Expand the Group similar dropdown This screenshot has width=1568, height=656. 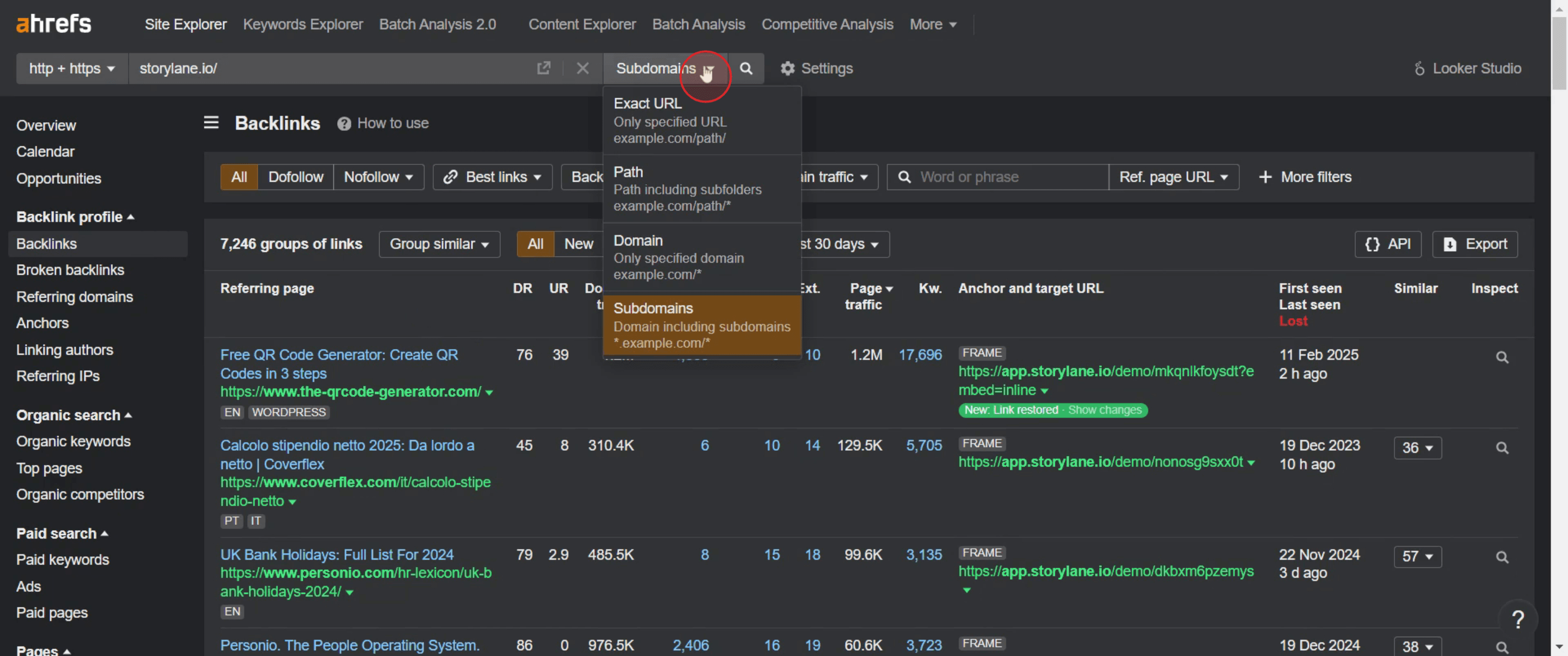(439, 244)
